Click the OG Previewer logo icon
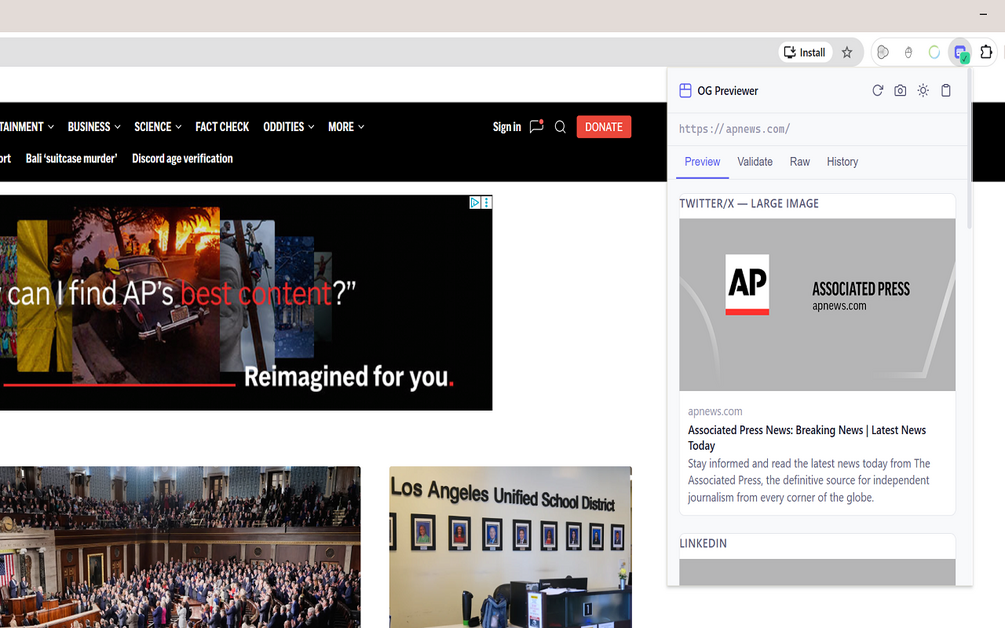Screen dimensions: 1005x628 click(685, 90)
